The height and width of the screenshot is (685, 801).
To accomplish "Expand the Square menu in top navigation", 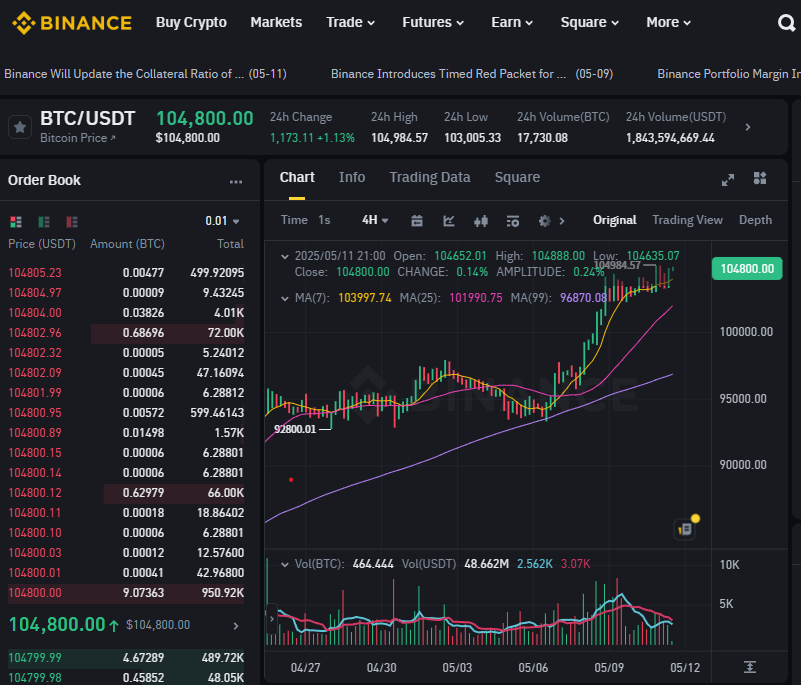I will pyautogui.click(x=590, y=22).
